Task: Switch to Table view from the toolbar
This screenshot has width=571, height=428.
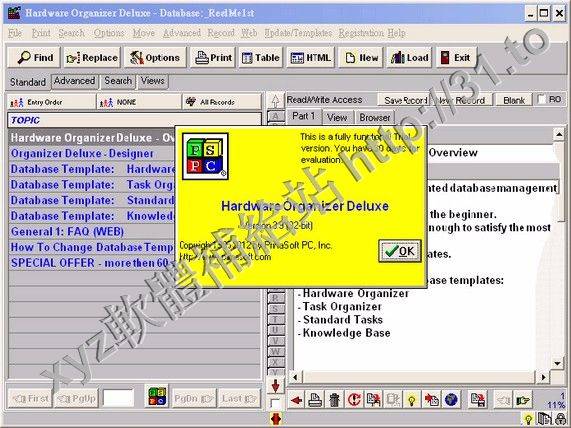Action: click(x=260, y=58)
